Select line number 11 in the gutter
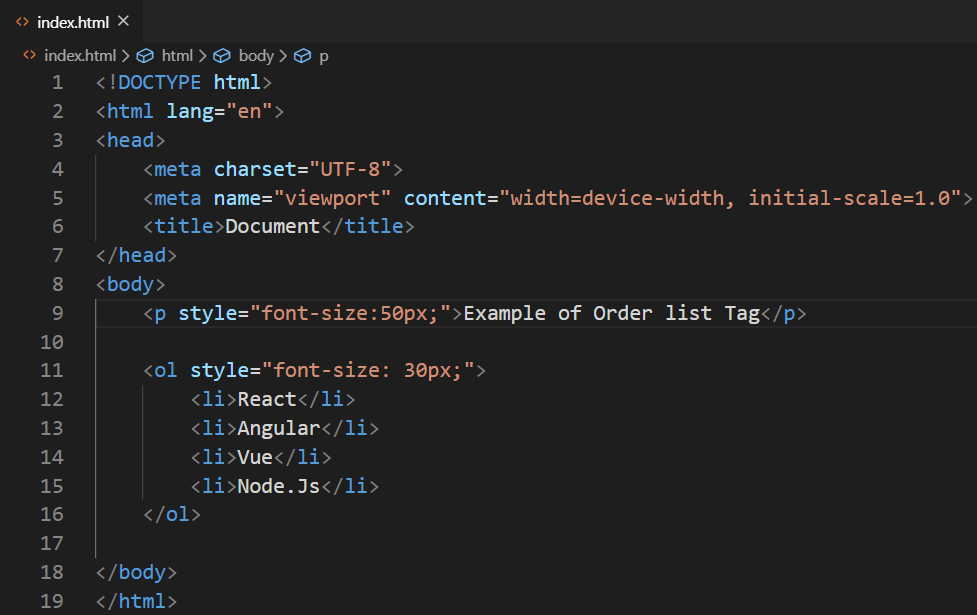 pyautogui.click(x=51, y=371)
